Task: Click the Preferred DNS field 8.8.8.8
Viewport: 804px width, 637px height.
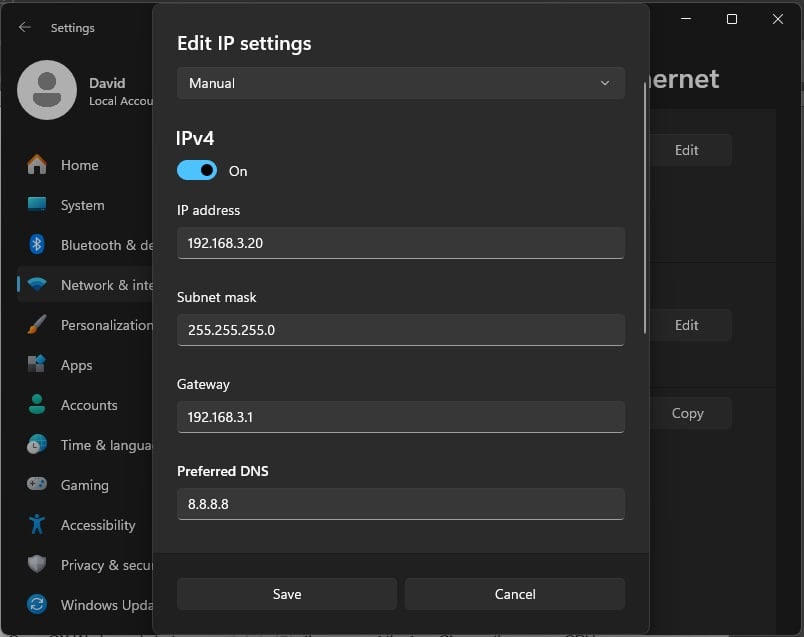Action: click(x=400, y=504)
